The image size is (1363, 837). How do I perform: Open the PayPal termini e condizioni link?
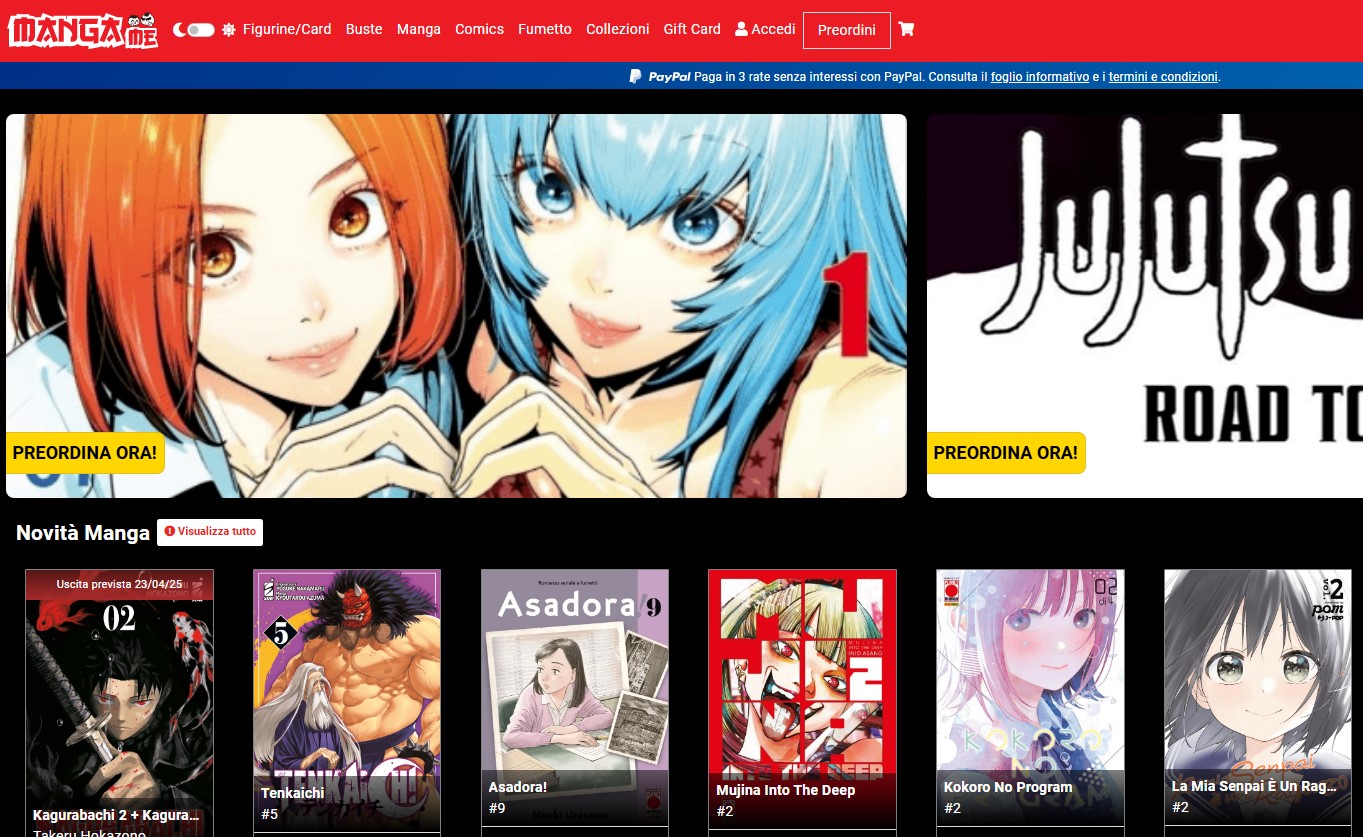point(1164,76)
